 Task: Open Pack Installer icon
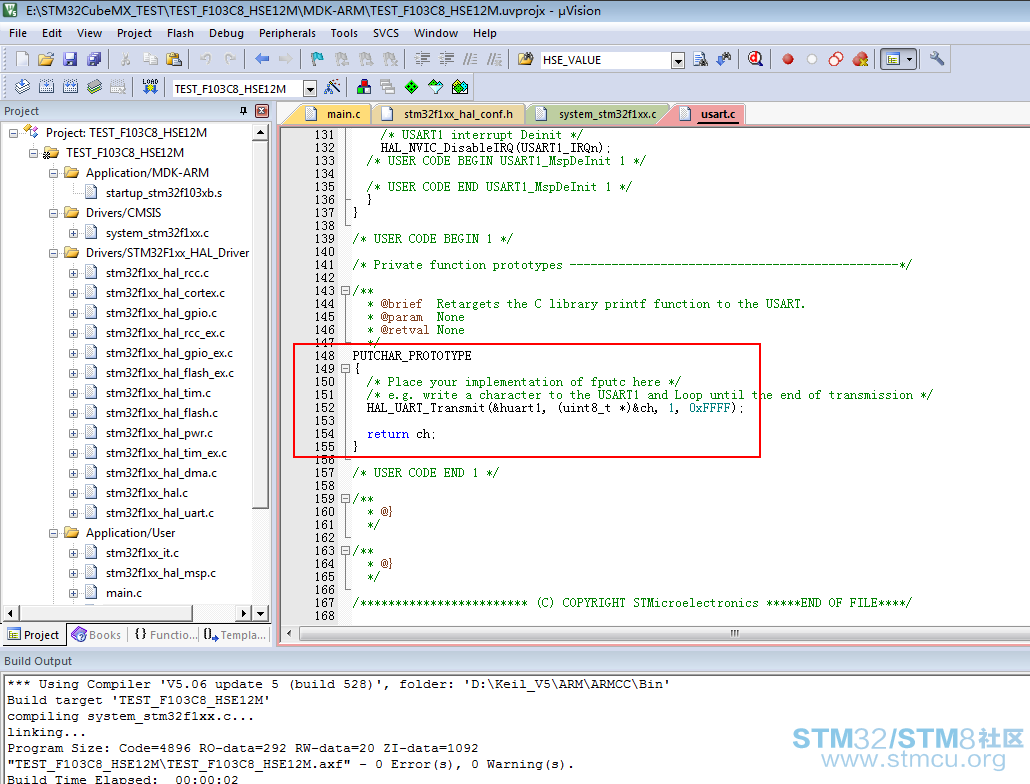(460, 87)
